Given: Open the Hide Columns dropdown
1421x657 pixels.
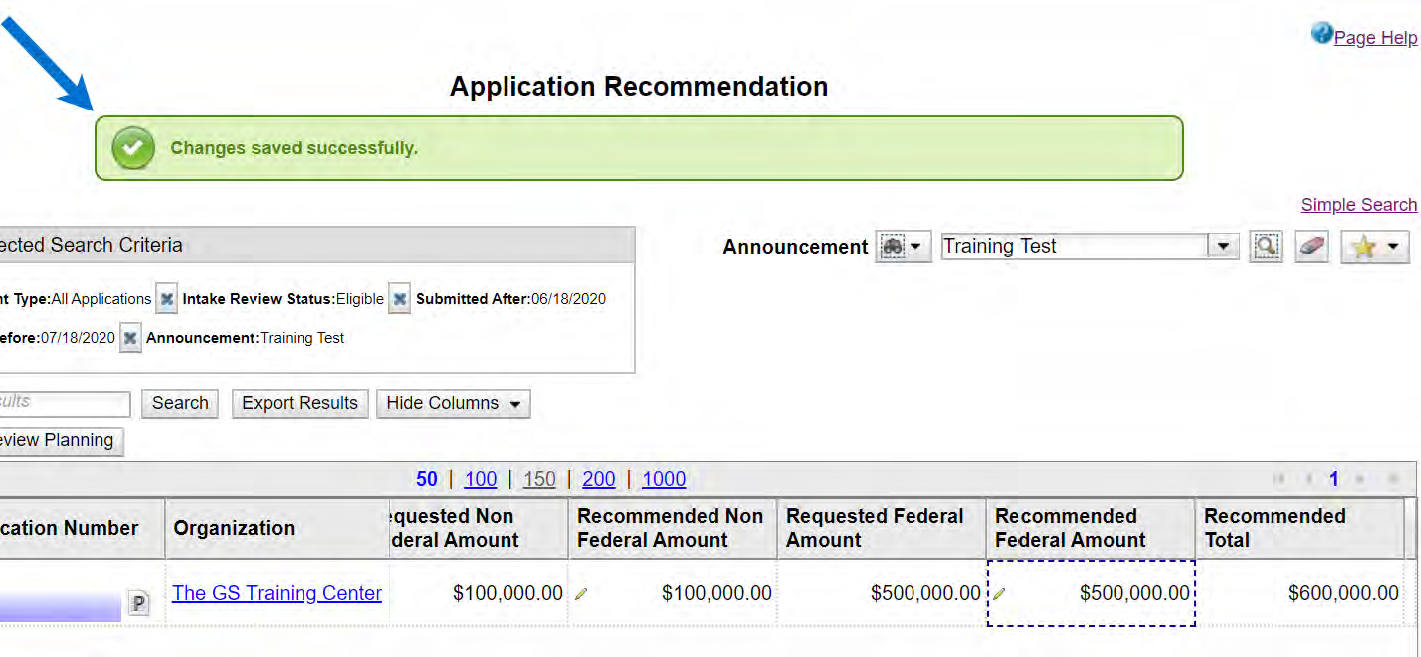Looking at the screenshot, I should tap(453, 404).
